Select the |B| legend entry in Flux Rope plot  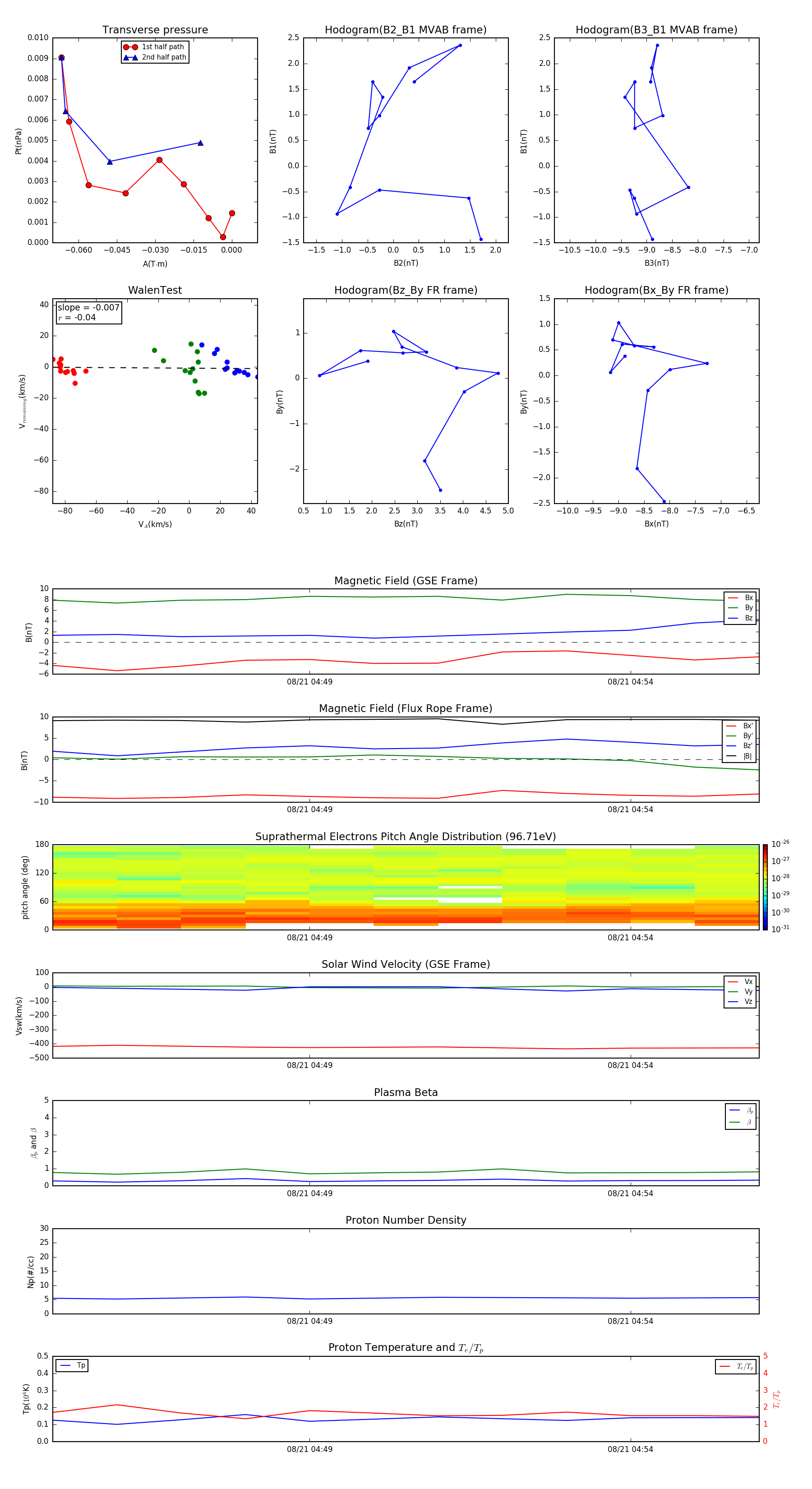click(x=740, y=756)
